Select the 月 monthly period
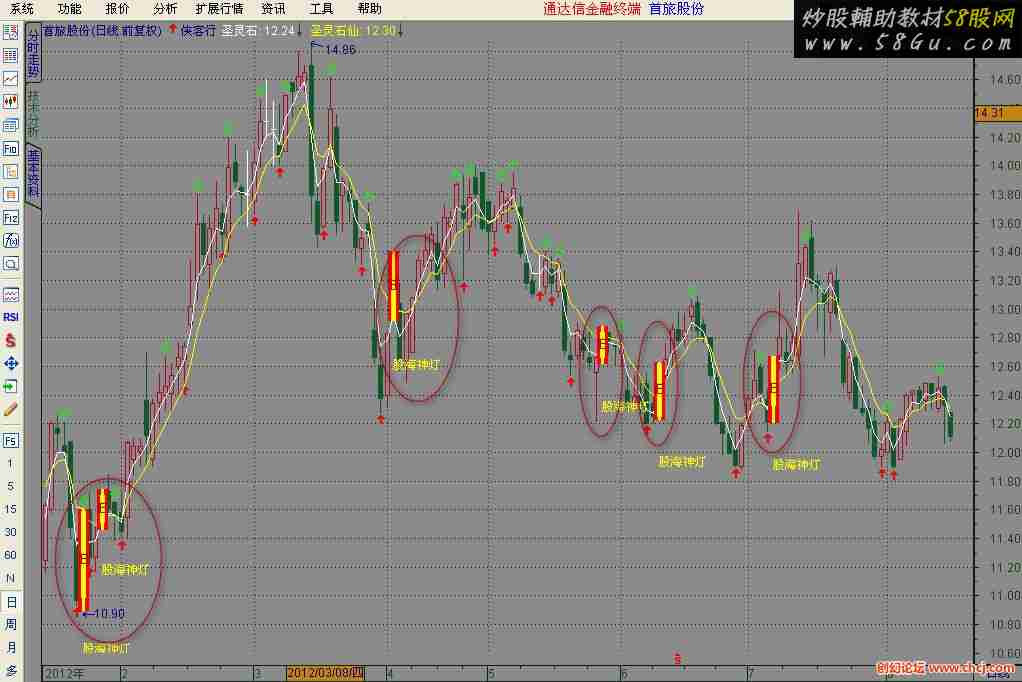 pyautogui.click(x=11, y=647)
